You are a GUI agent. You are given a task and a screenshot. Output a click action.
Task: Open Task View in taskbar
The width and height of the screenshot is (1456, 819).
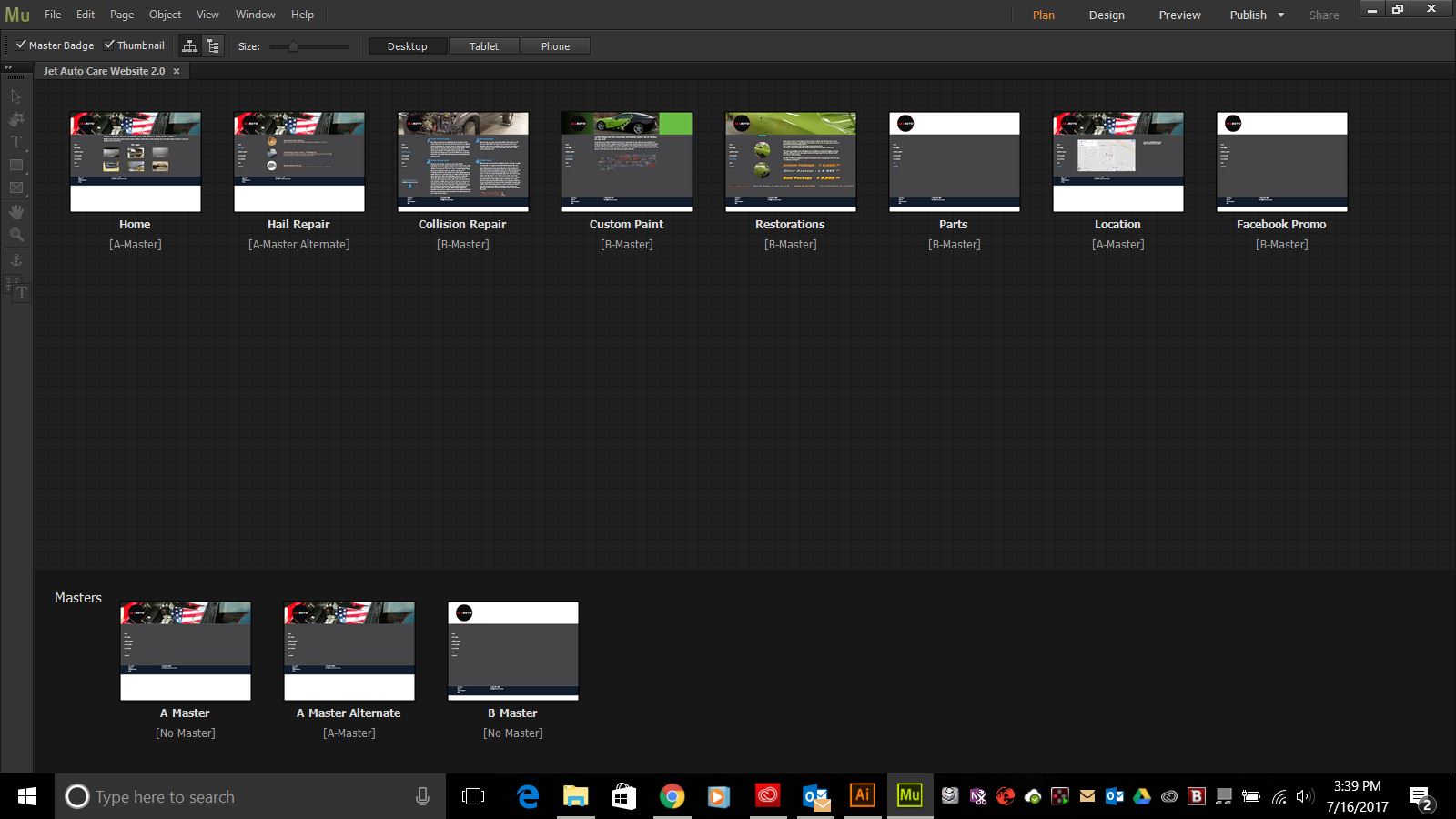pyautogui.click(x=473, y=796)
